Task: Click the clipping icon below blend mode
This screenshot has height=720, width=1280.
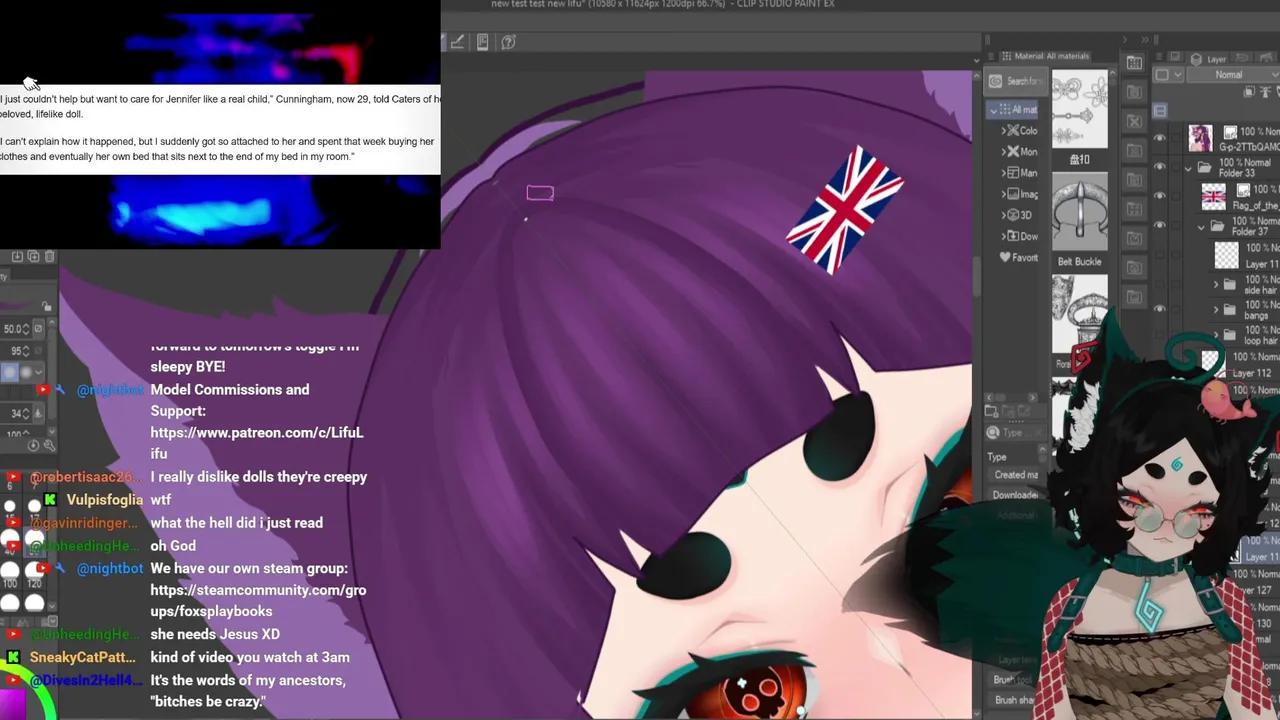Action: (x=1250, y=92)
